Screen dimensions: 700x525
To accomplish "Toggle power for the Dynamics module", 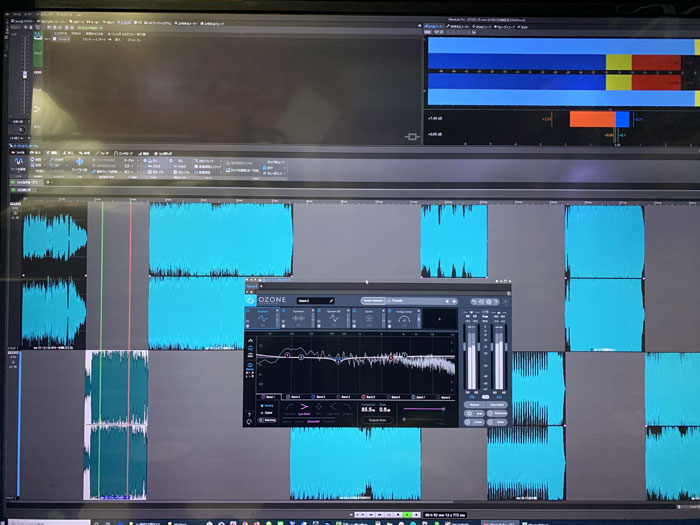I will pyautogui.click(x=283, y=311).
